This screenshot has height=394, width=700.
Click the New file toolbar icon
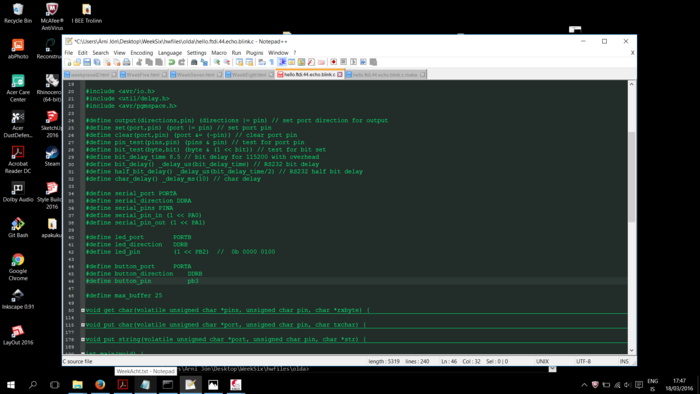coord(68,62)
